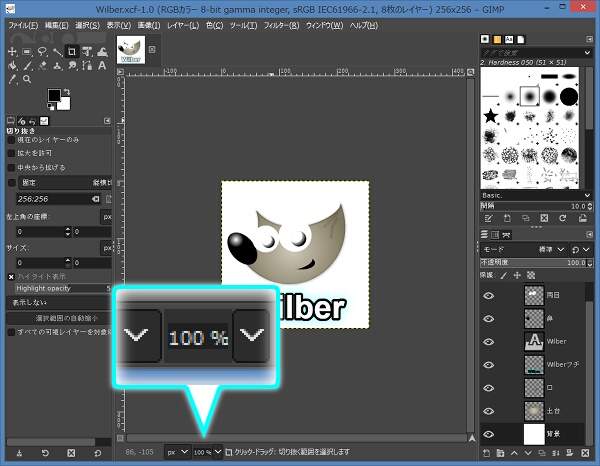
Task: Select the Move tool
Action: pos(11,51)
